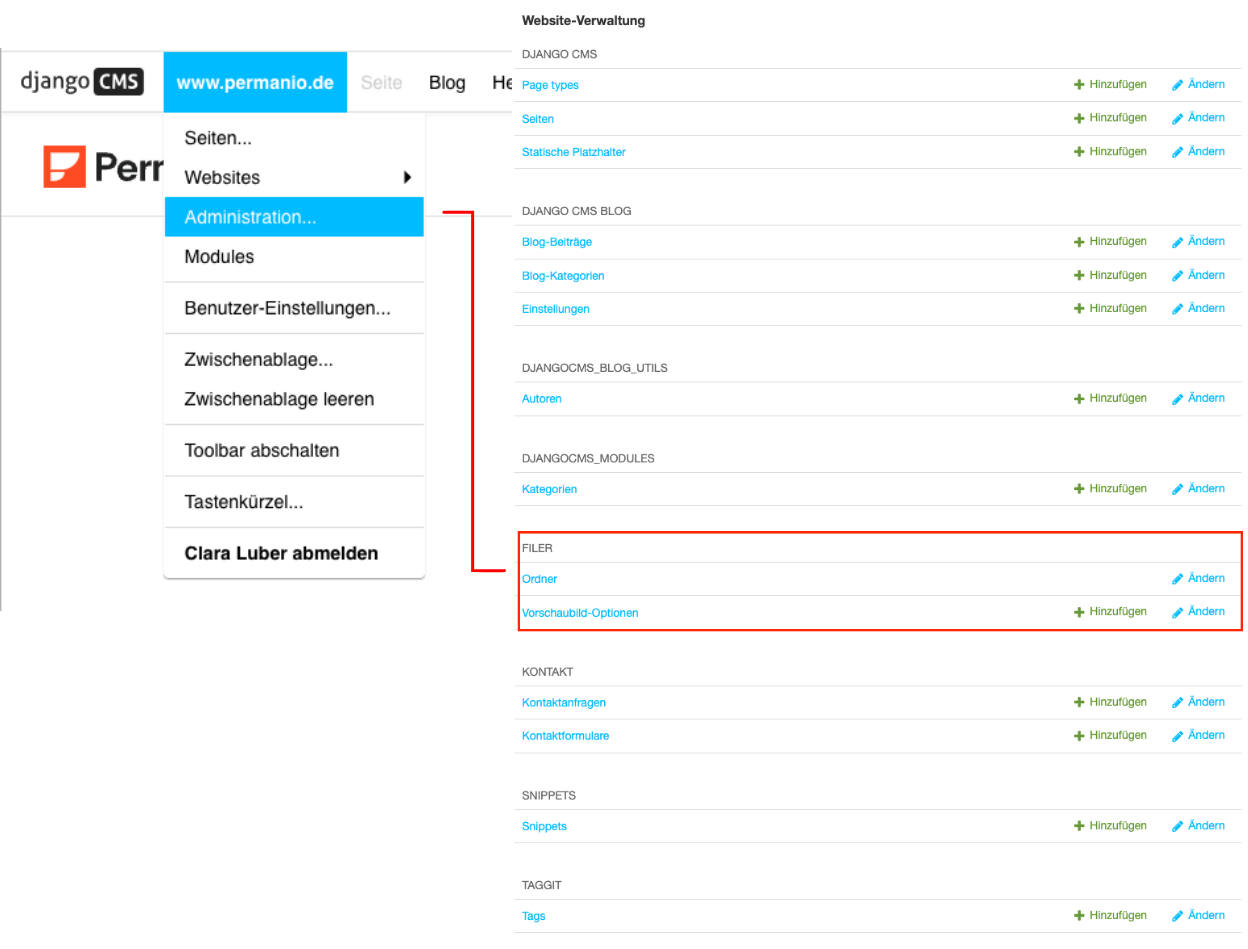
Task: Click Ändern pencil for Vorschaubild-Optionen
Action: click(x=1198, y=612)
